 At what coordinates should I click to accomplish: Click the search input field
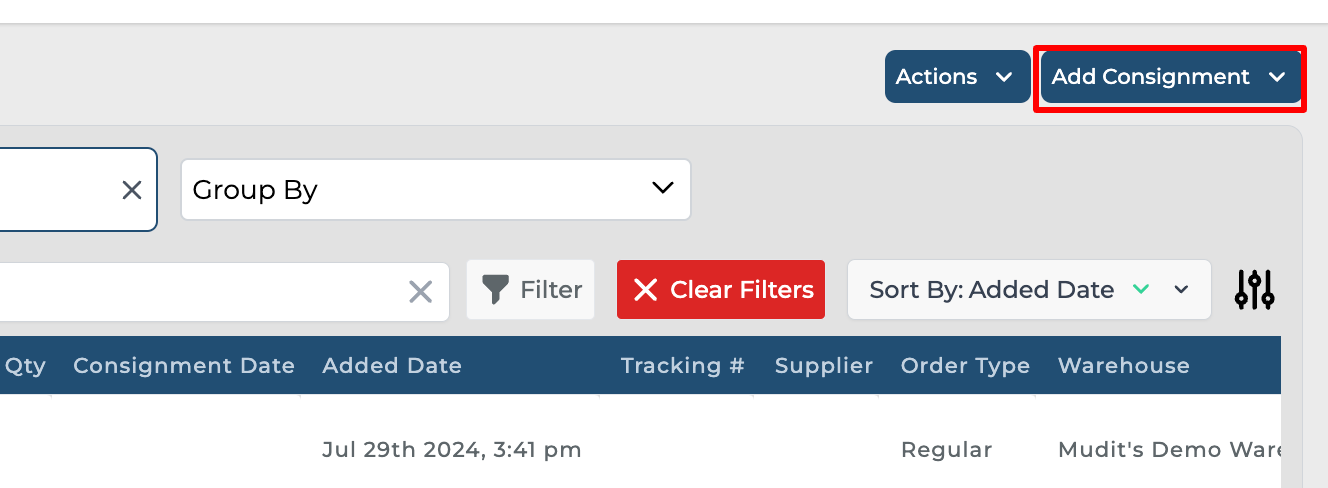pos(200,292)
